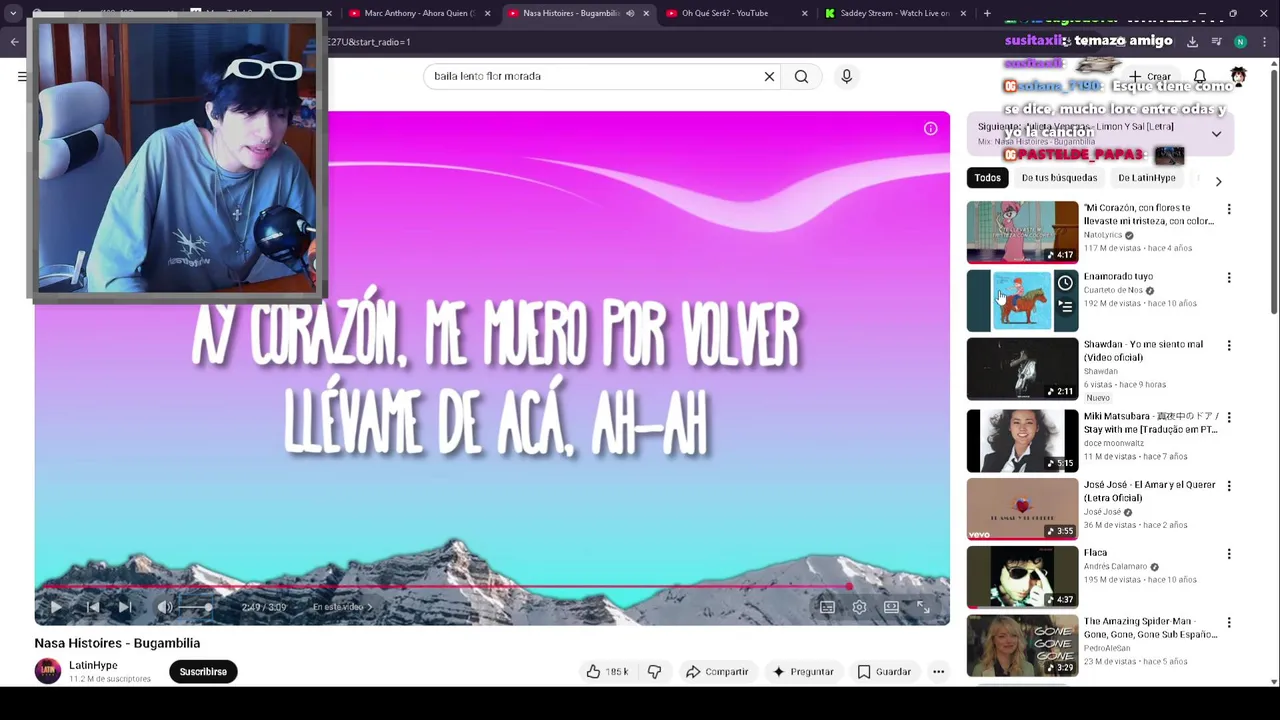Dislike the video with thumbs down
1280x720 pixels.
[x=654, y=672]
